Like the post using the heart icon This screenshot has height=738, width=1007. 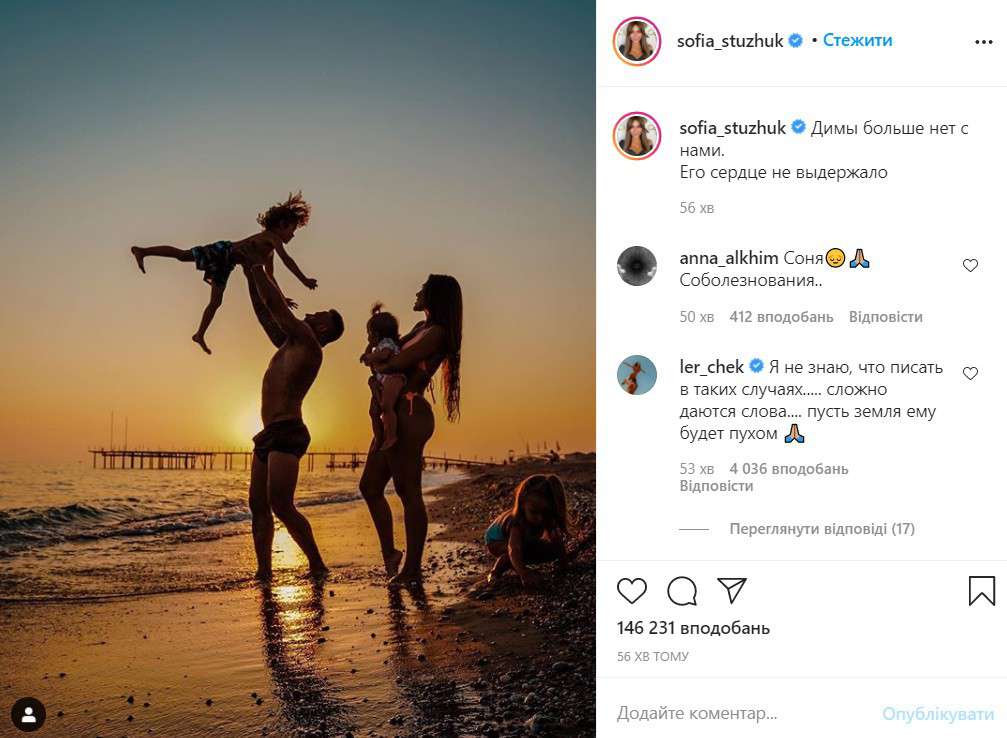(631, 591)
